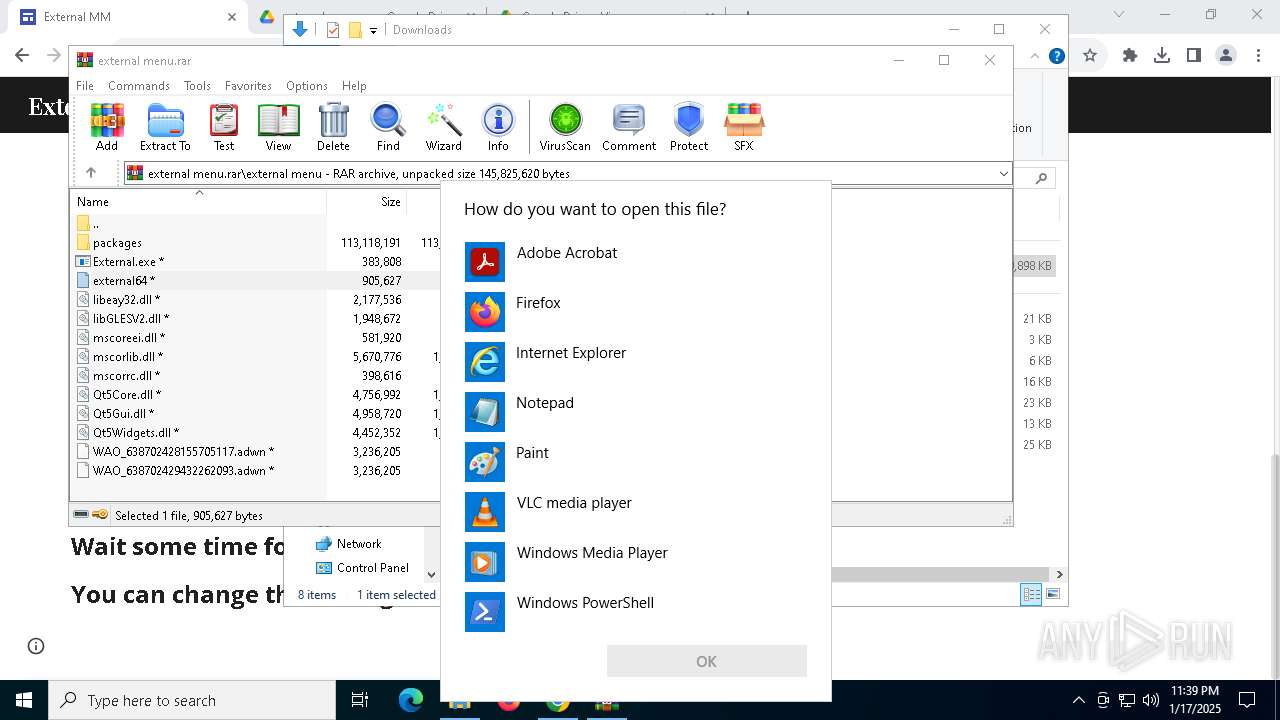Image resolution: width=1280 pixels, height=720 pixels.
Task: Open the page info icon
Action: pyautogui.click(x=36, y=646)
